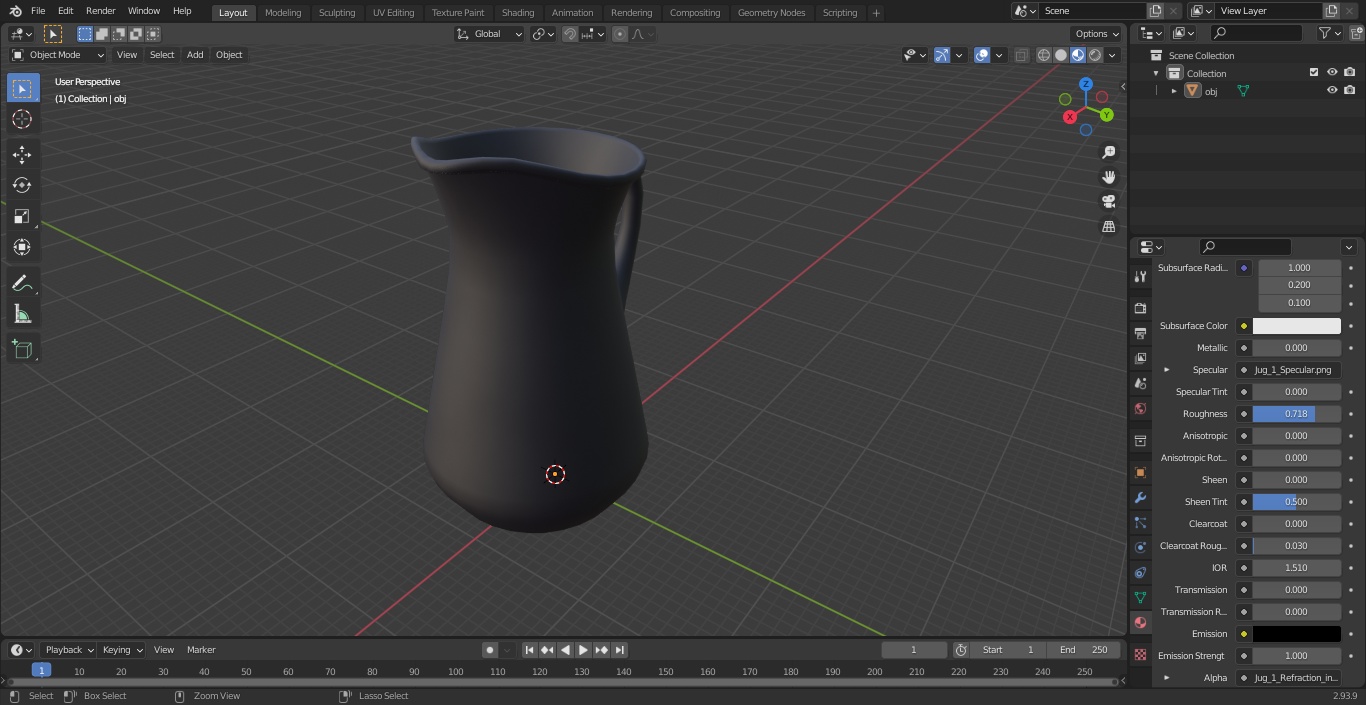Open the Object Data properties tab
The image size is (1366, 705).
tap(1140, 597)
